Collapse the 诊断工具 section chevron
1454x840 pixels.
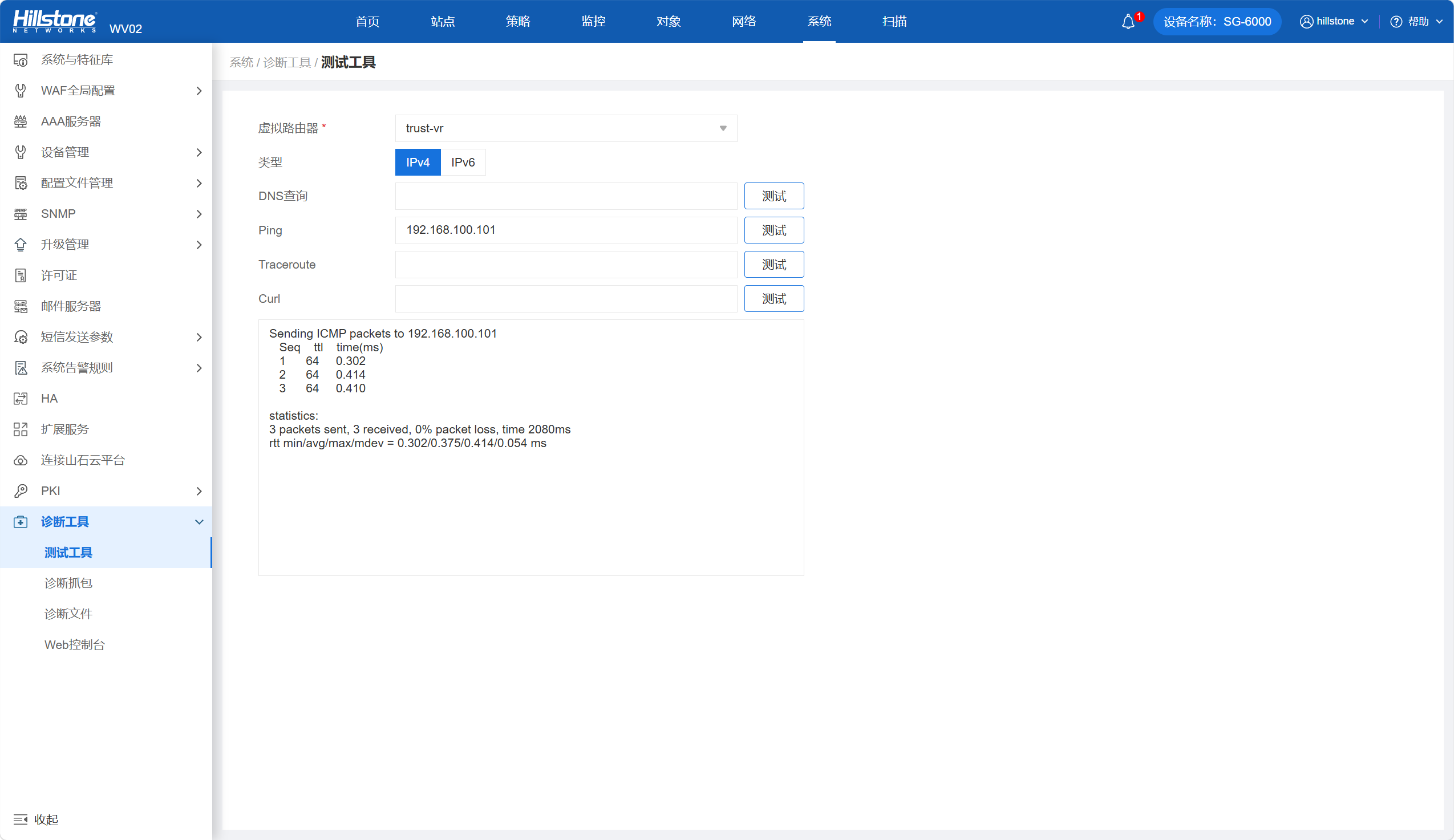pyautogui.click(x=199, y=522)
